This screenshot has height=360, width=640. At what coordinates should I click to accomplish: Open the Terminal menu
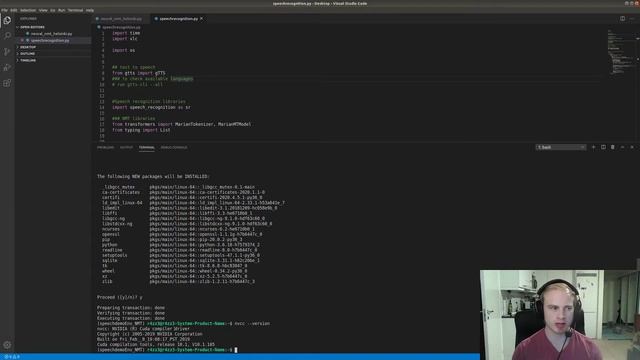(x=76, y=10)
